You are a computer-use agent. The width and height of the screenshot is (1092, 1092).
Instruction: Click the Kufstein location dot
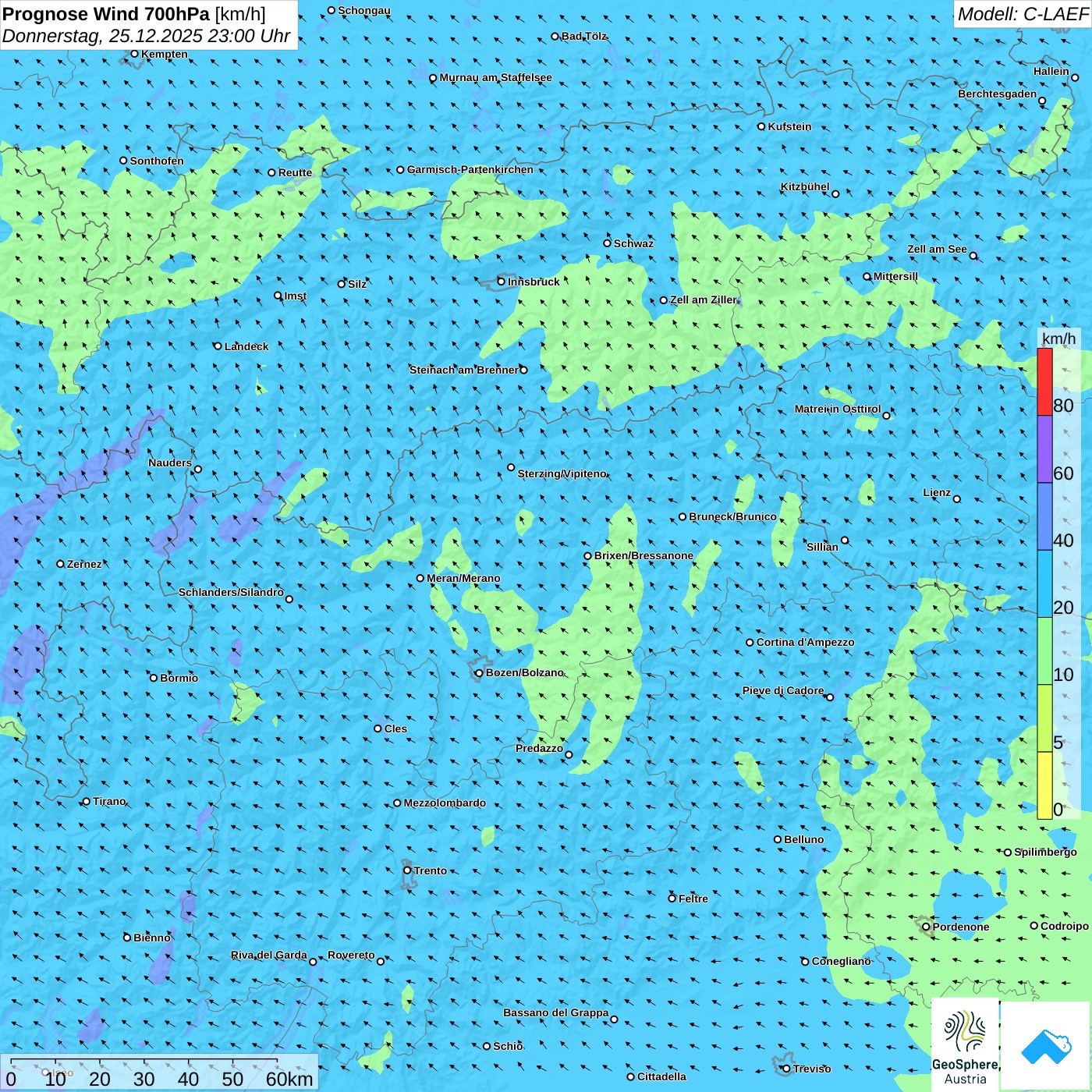click(x=761, y=126)
